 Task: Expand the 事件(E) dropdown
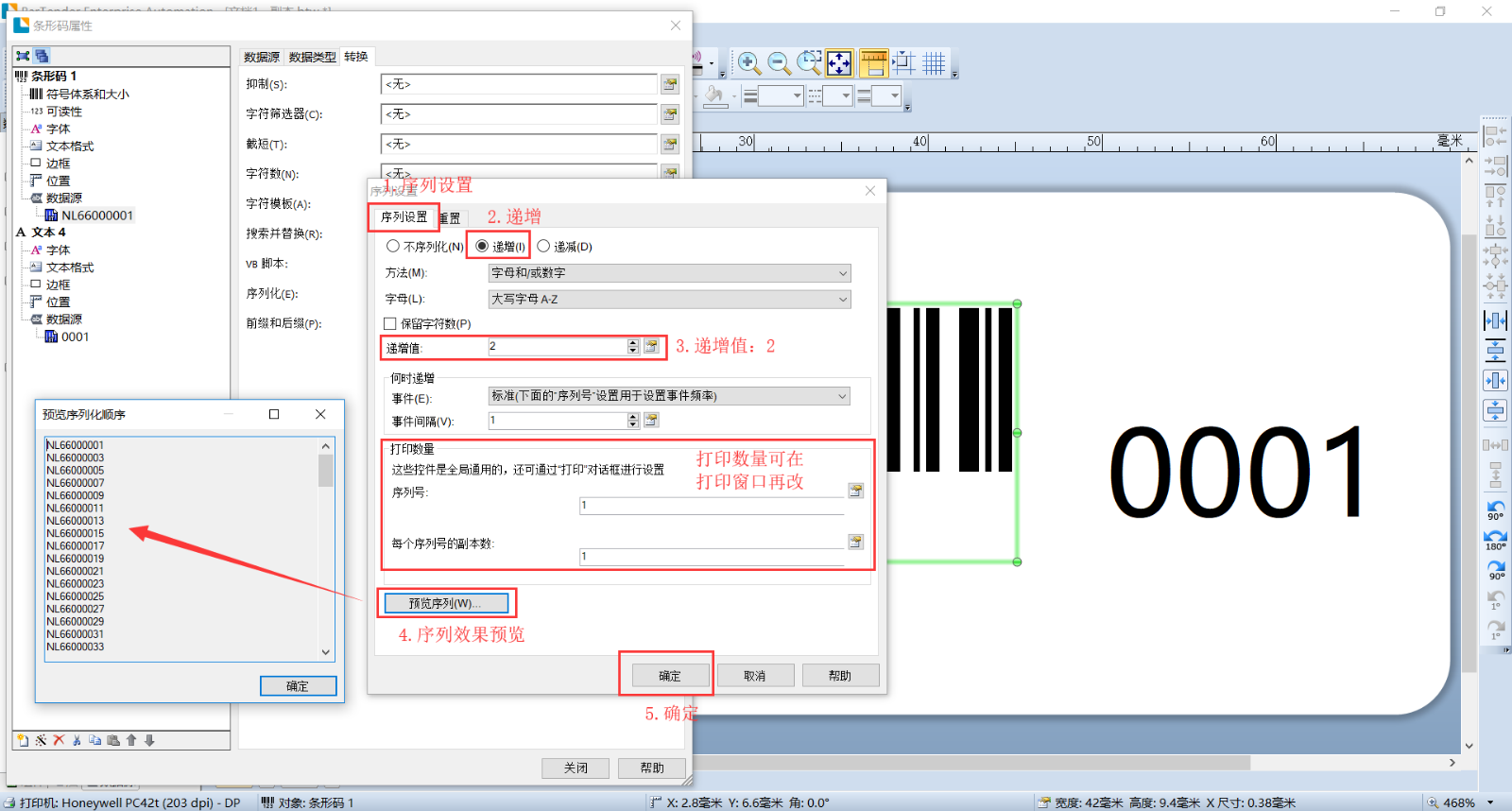669,396
